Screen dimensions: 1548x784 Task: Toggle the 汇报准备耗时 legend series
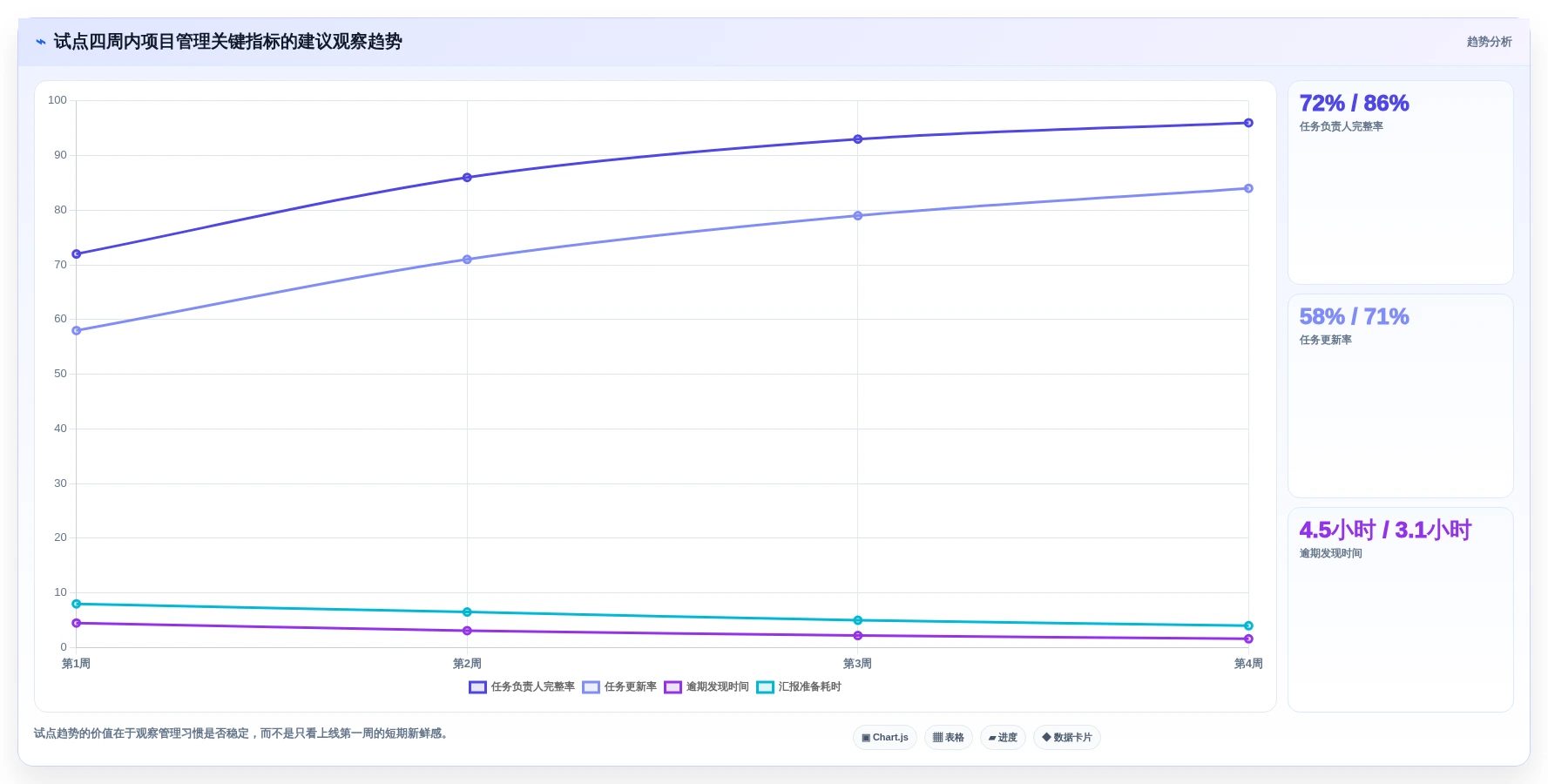(799, 686)
